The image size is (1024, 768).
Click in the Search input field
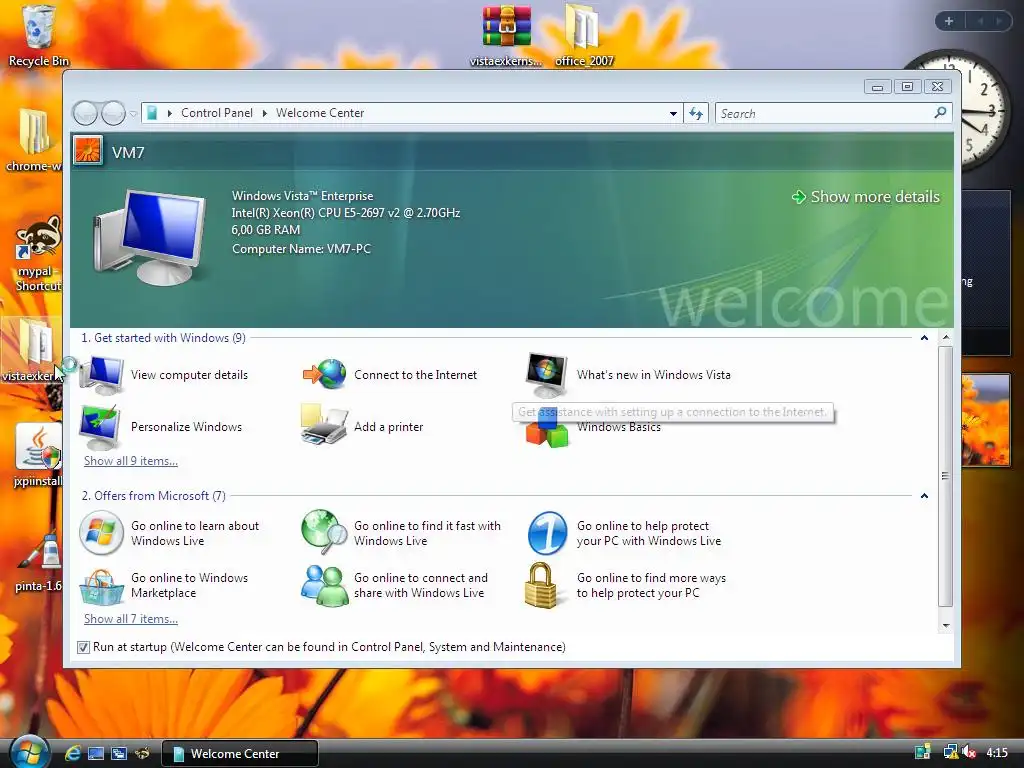(x=824, y=114)
